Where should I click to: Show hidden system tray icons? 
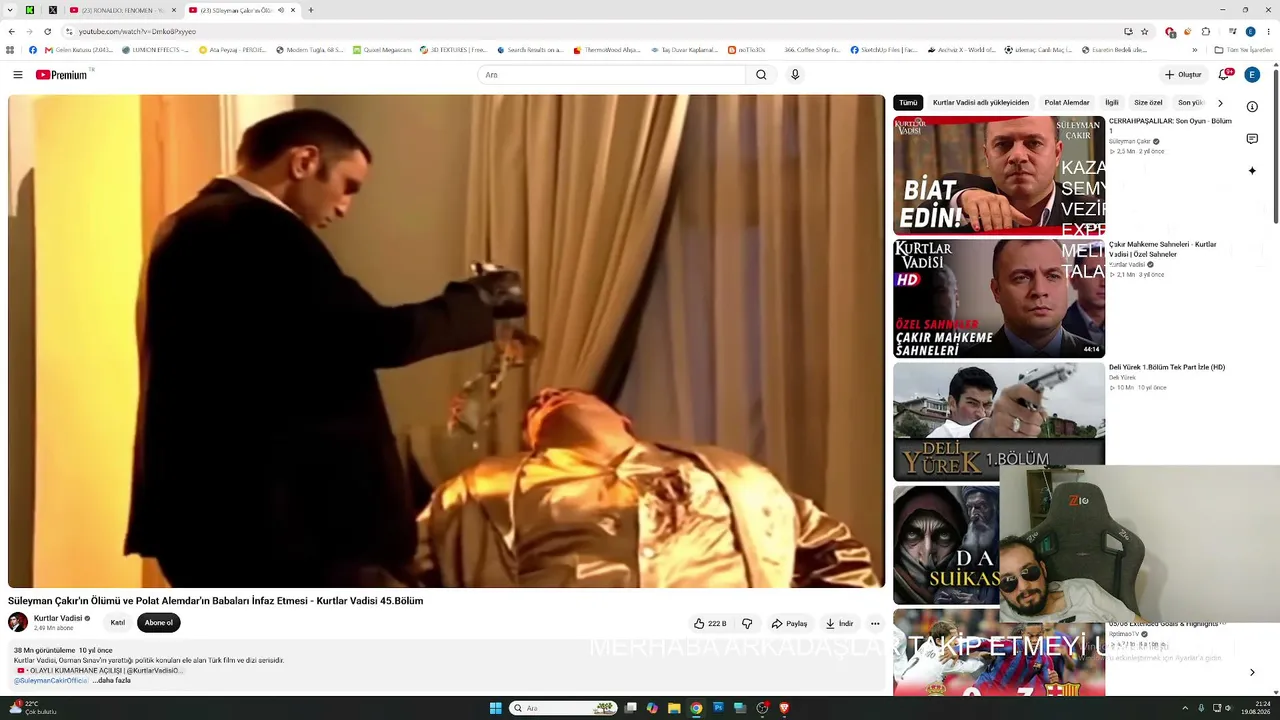[1185, 708]
